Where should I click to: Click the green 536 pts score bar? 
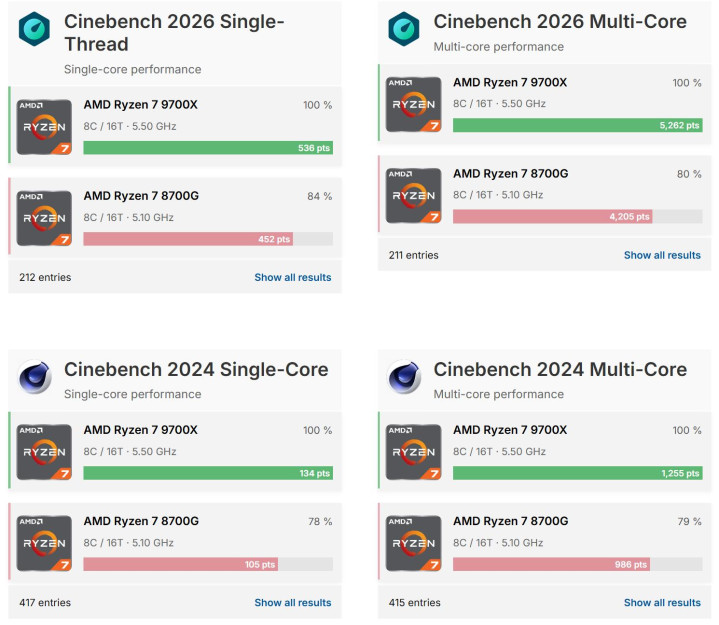[208, 148]
